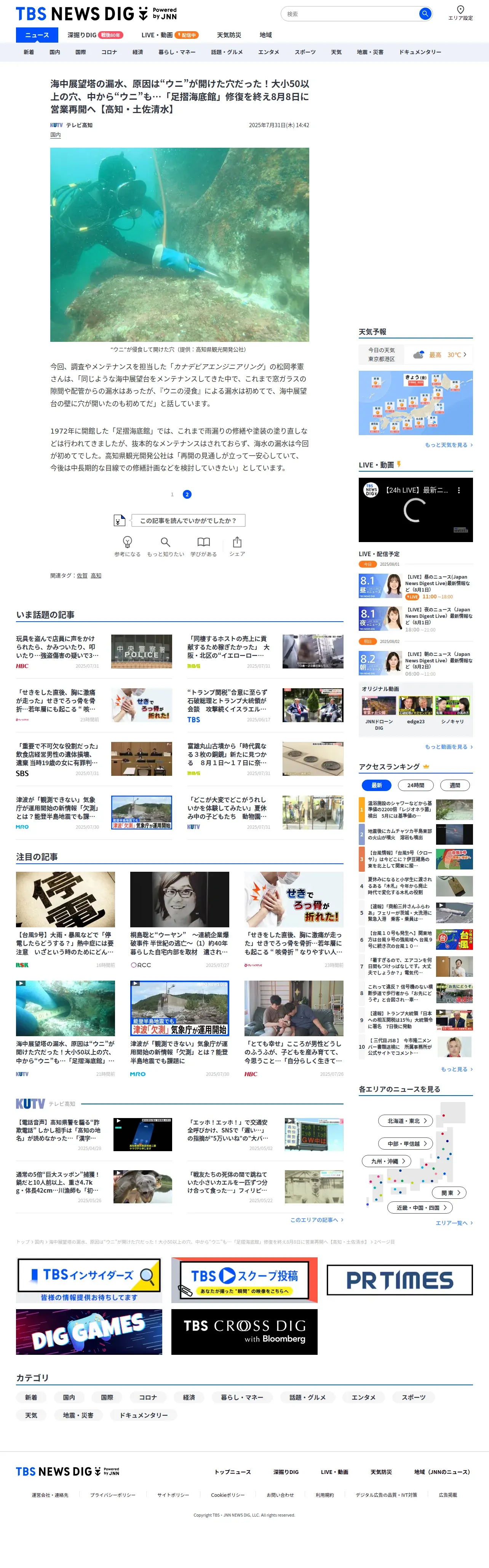Open the 高知 related tag
The image size is (489, 1568).
point(96,575)
